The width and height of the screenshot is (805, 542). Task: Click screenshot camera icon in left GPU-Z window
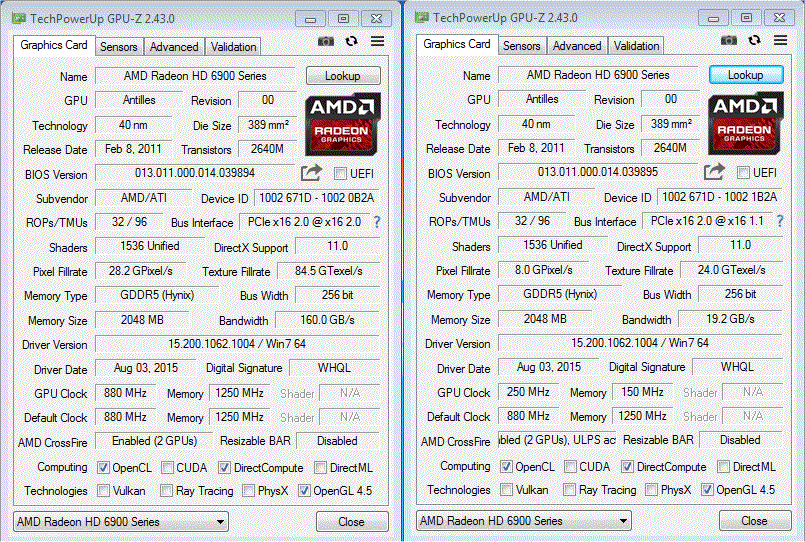(x=325, y=41)
